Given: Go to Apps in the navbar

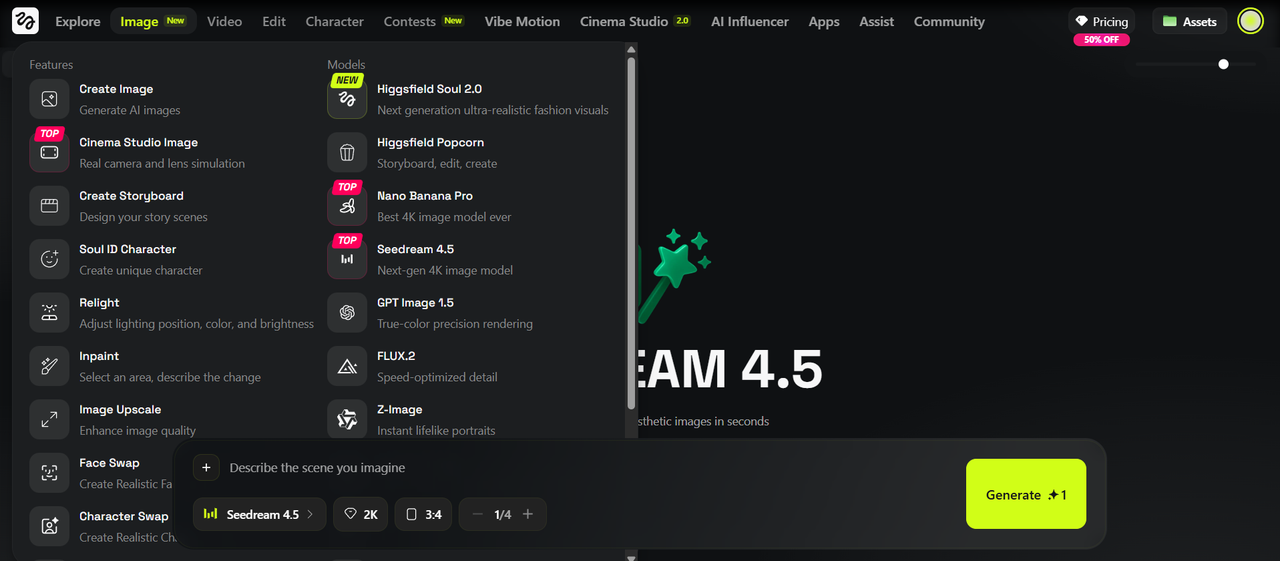Looking at the screenshot, I should pos(824,21).
